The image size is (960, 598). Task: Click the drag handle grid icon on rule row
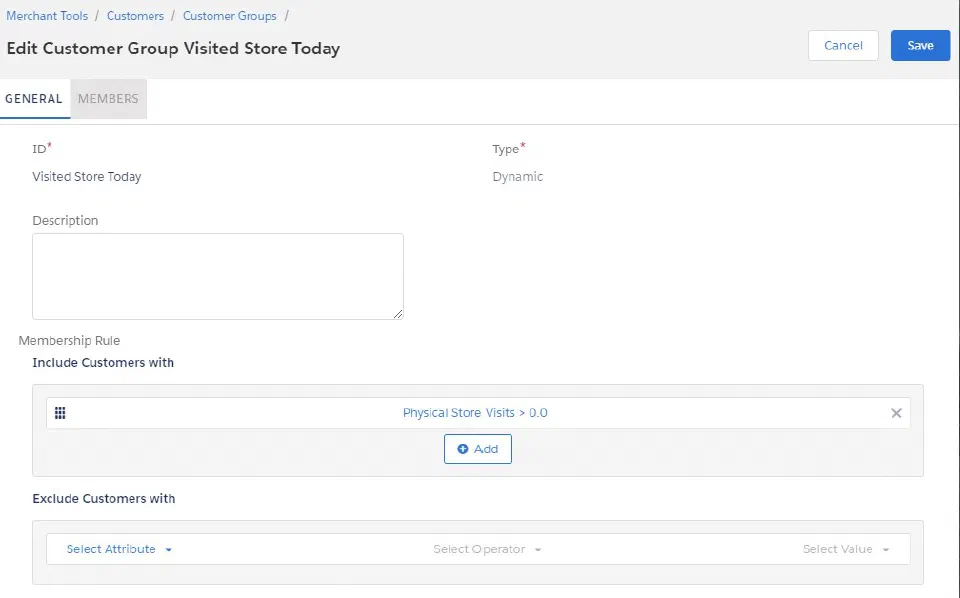tap(60, 413)
